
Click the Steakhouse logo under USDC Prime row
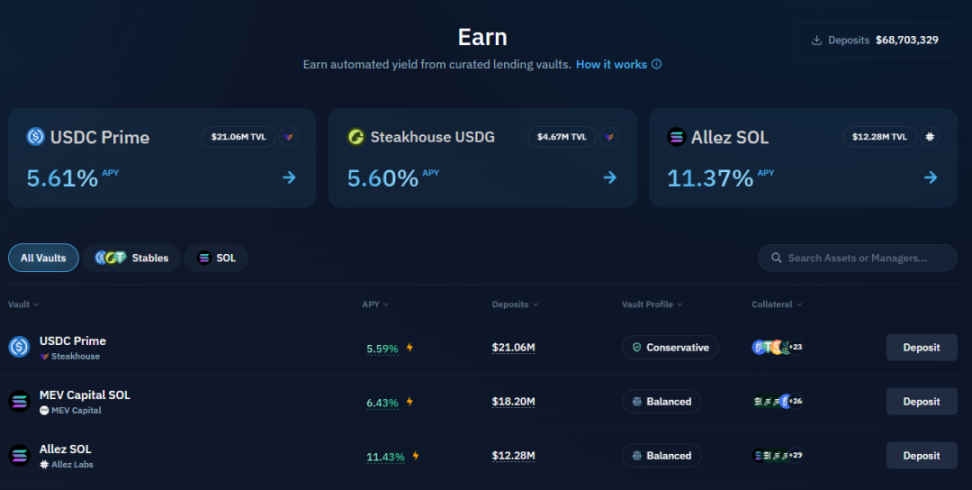pos(44,357)
